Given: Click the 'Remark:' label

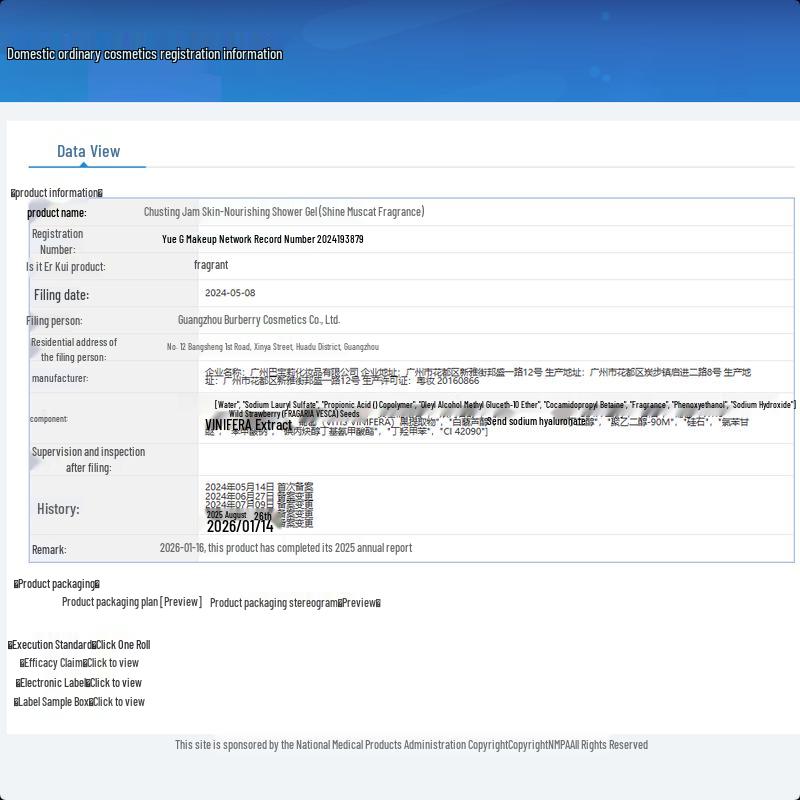Looking at the screenshot, I should [49, 549].
